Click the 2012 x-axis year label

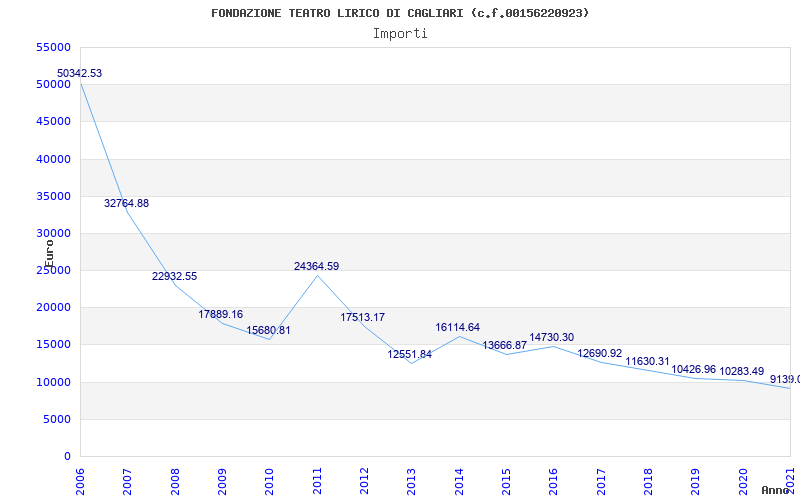pos(364,482)
